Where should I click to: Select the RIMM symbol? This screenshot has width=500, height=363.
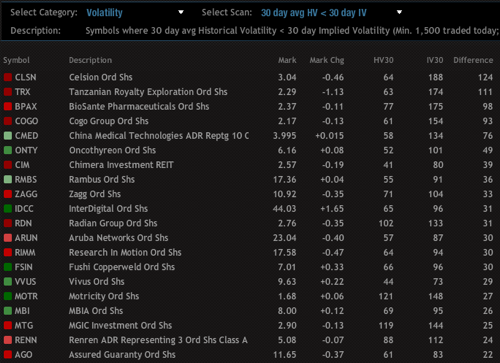pos(25,253)
